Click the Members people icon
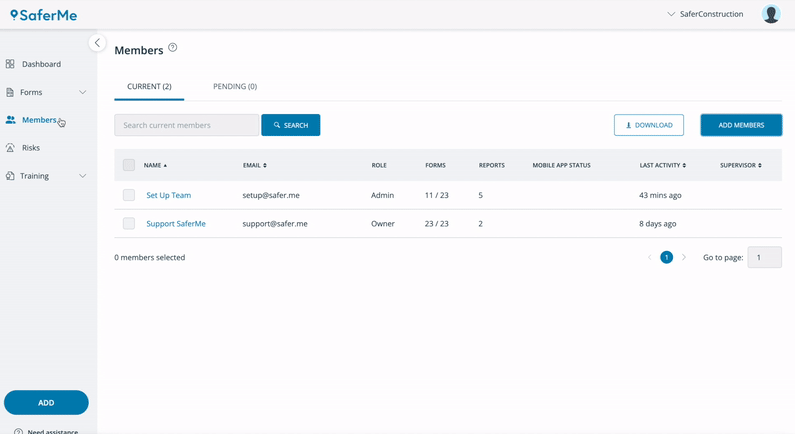Screen dimensions: 795x434 (10, 120)
